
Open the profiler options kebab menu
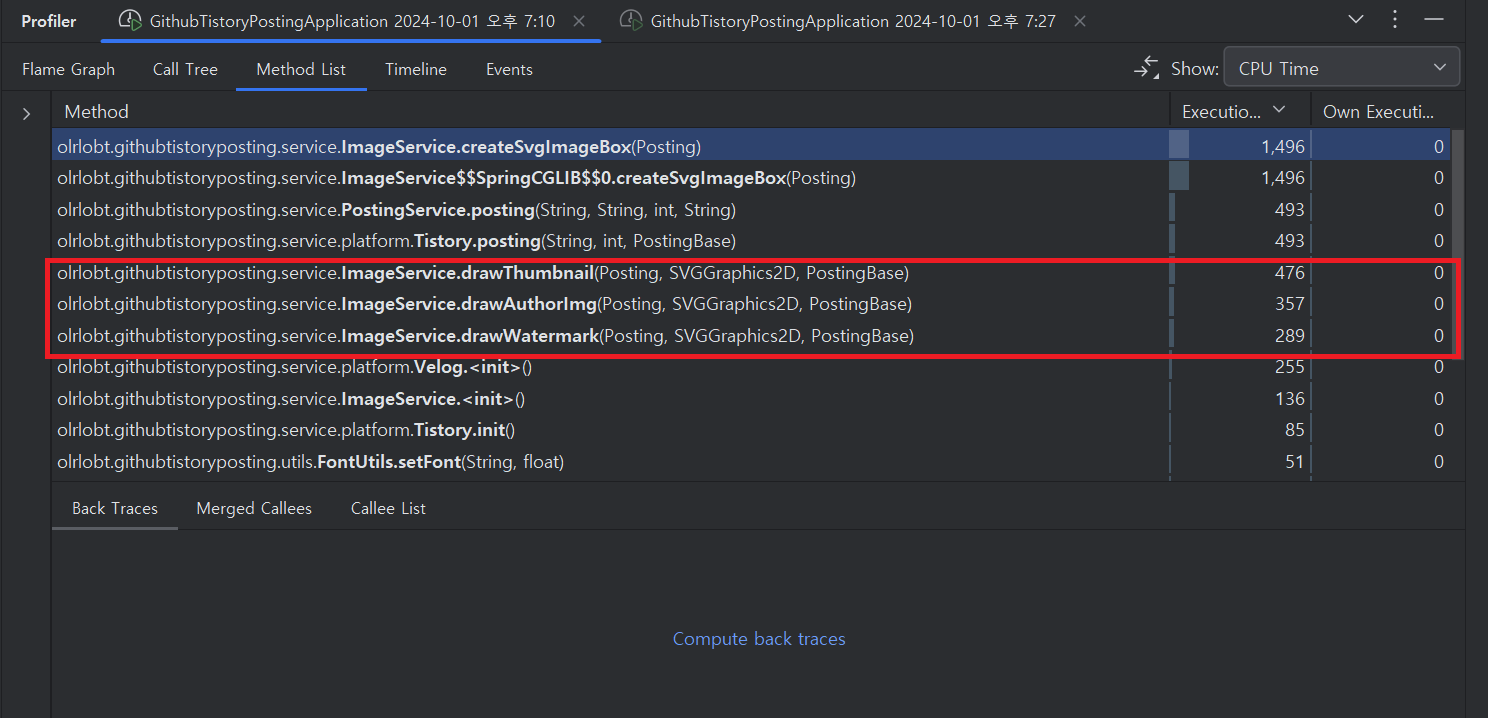tap(1396, 20)
